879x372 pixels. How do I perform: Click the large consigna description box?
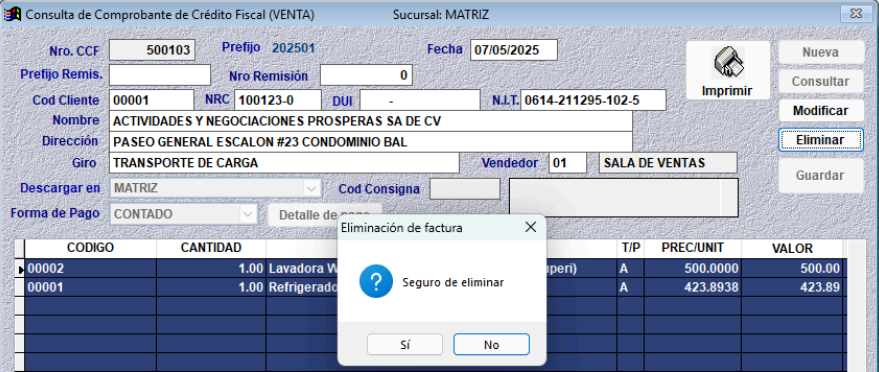click(623, 197)
